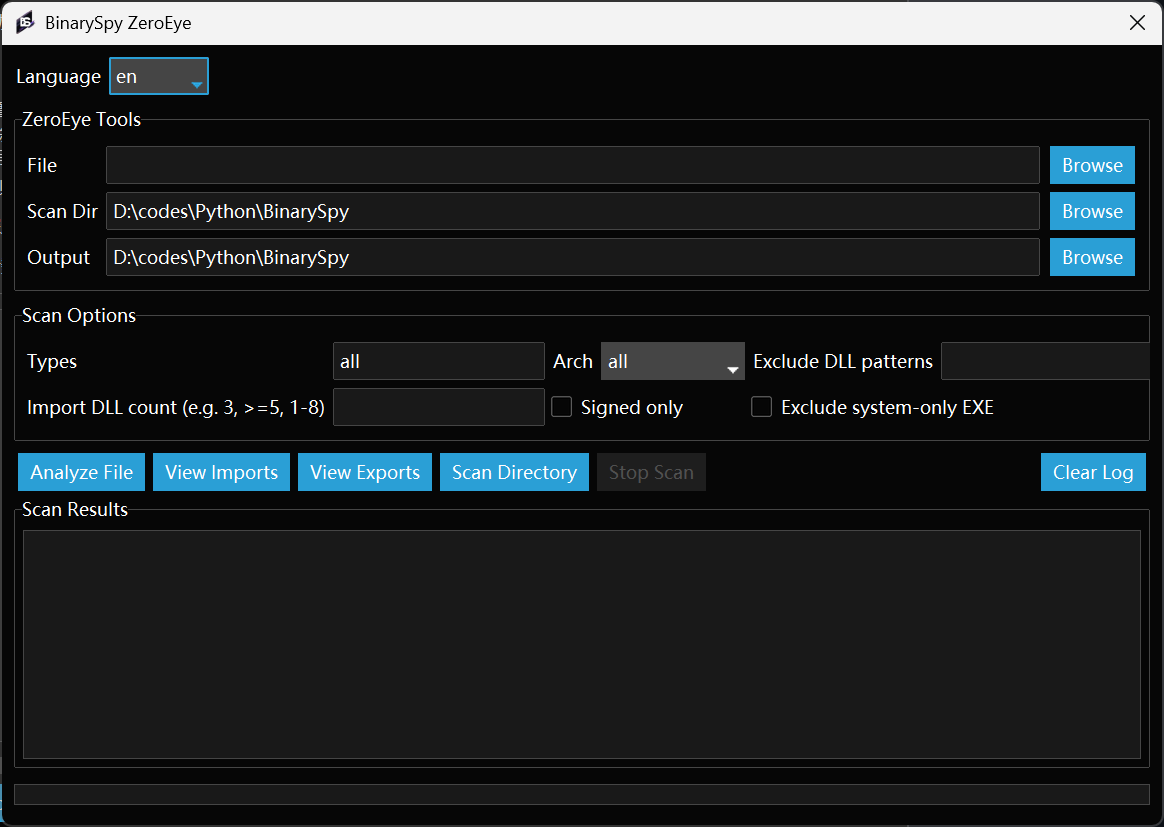The image size is (1164, 827).
Task: Click the BinarySpy app icon in title bar
Action: (x=25, y=23)
